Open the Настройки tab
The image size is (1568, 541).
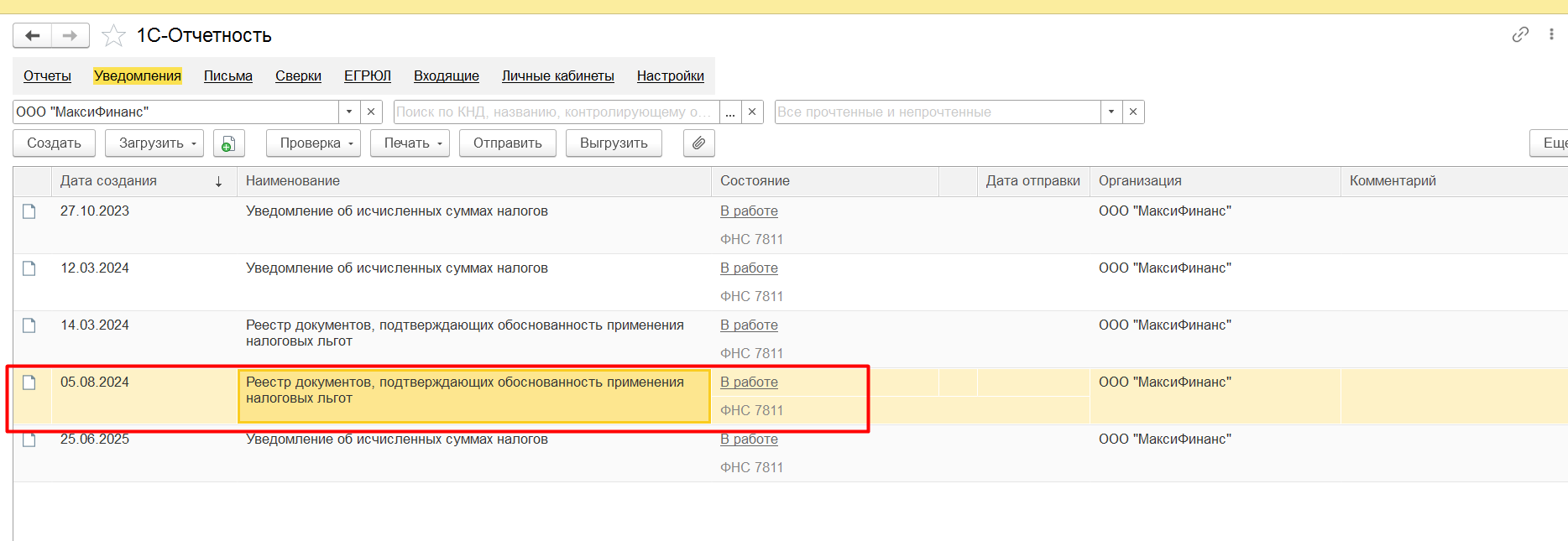(671, 75)
